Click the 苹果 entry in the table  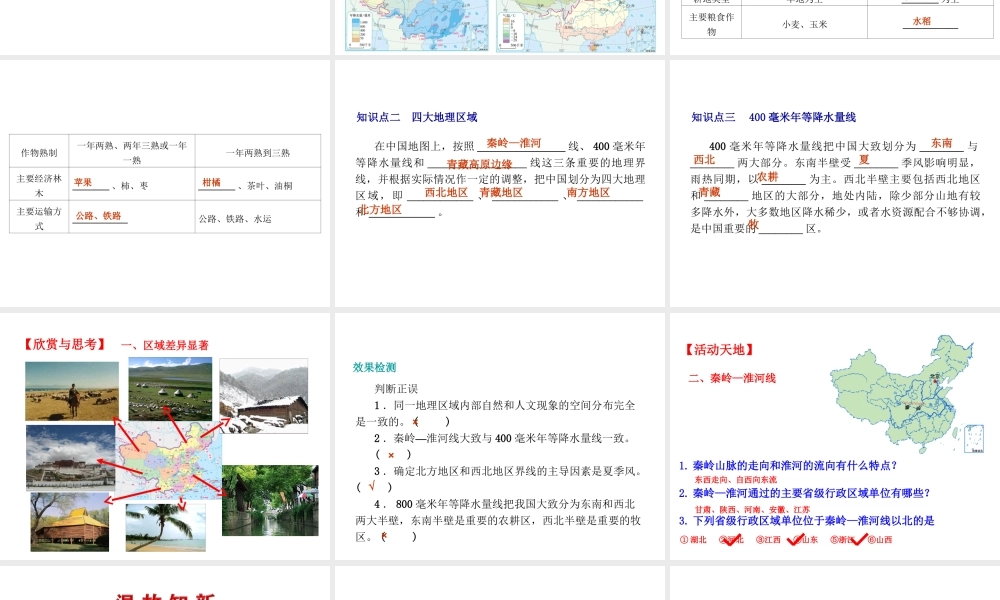click(x=83, y=182)
